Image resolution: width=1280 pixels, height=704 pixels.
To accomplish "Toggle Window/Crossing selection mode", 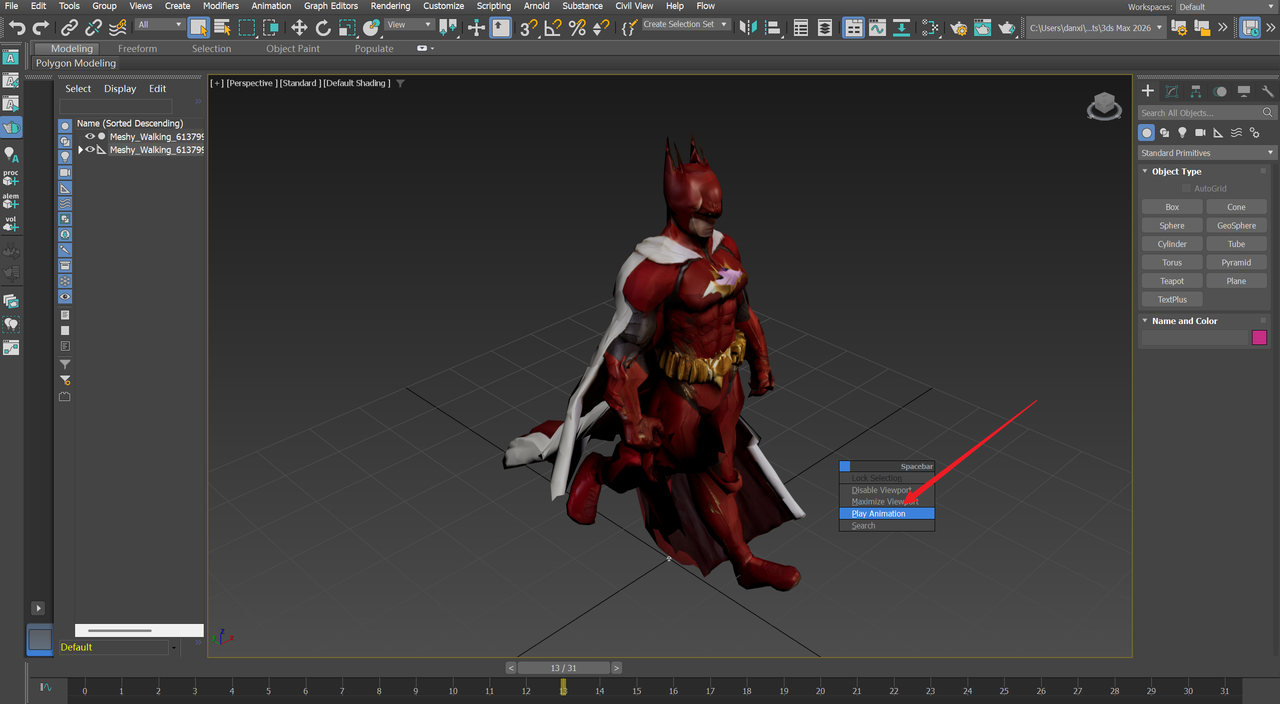I will 271,28.
